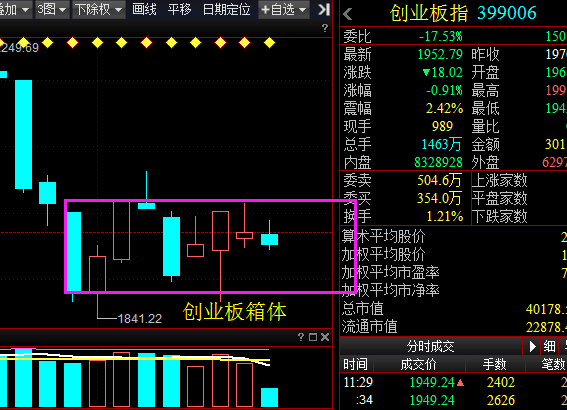The width and height of the screenshot is (567, 410).
Task: Open help question mark above the chart
Action: coord(325,28)
